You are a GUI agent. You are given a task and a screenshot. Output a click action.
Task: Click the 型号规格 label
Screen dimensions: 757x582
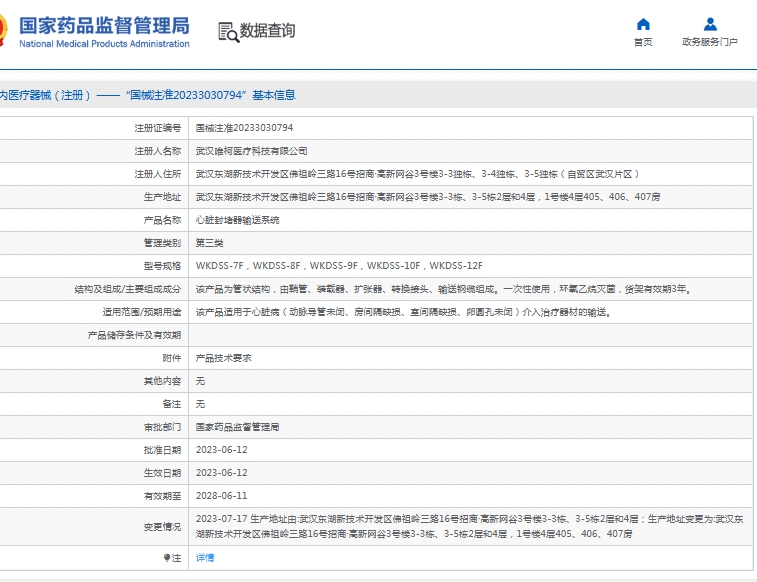tap(162, 266)
